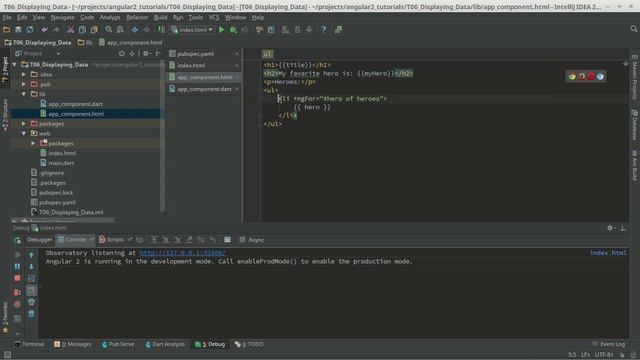Click the Synchronize refresh toolbar icon

30,30
